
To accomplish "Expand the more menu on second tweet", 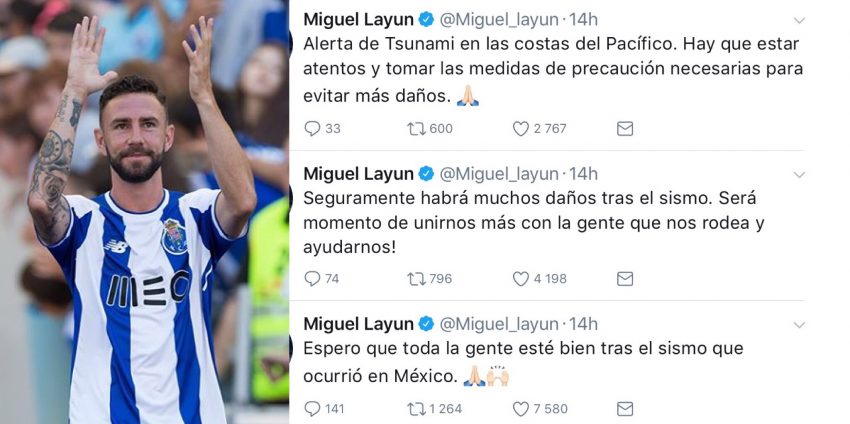I will [x=799, y=175].
